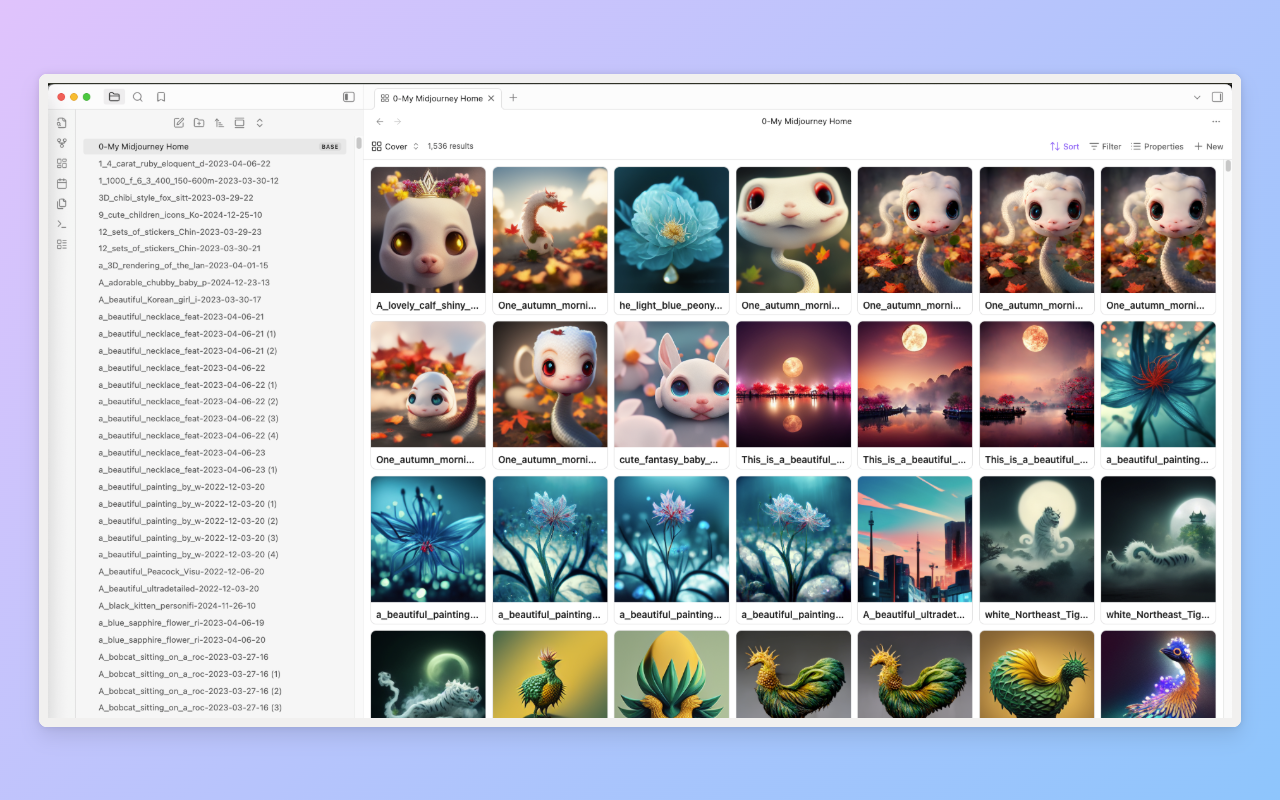Open the daily note calendar icon
The height and width of the screenshot is (800, 1280).
click(x=62, y=183)
